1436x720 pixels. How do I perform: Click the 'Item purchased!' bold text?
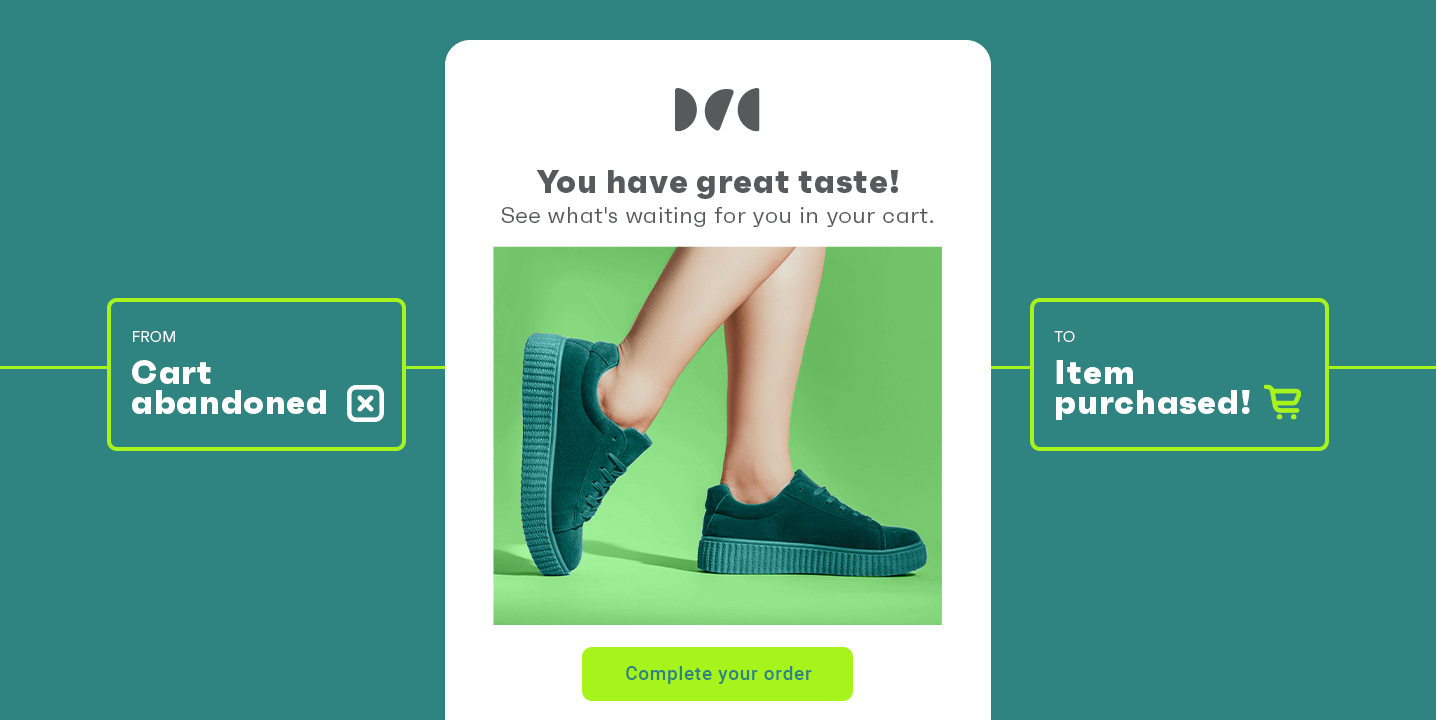(1152, 388)
